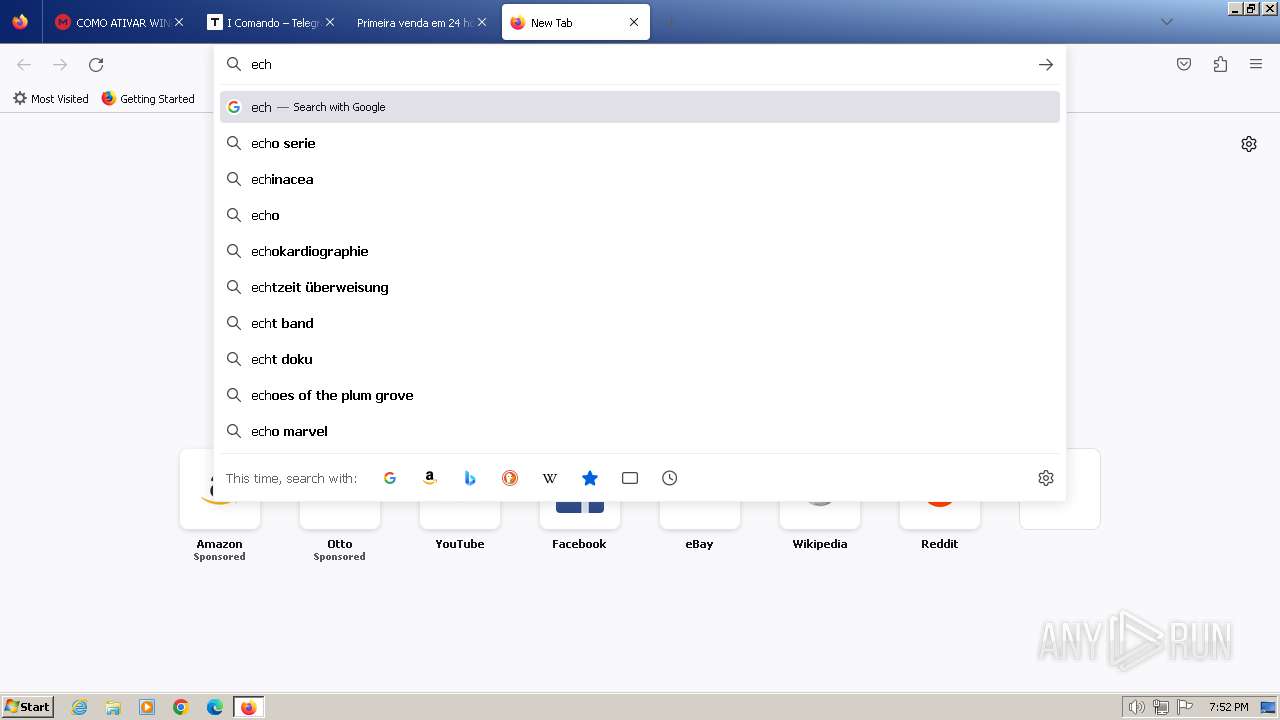The width and height of the screenshot is (1280, 720).
Task: Reload the current page
Action: pos(96,64)
